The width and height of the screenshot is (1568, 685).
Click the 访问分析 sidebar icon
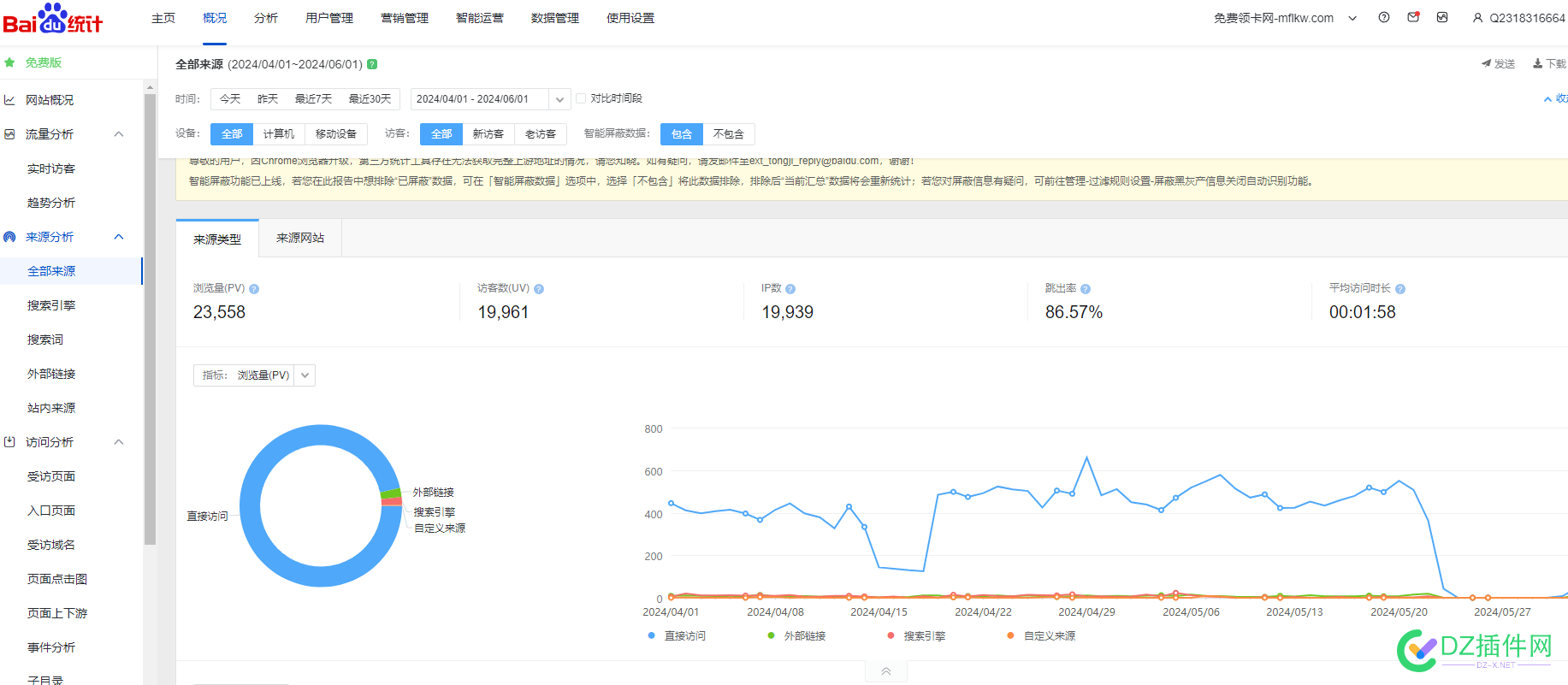(x=9, y=442)
